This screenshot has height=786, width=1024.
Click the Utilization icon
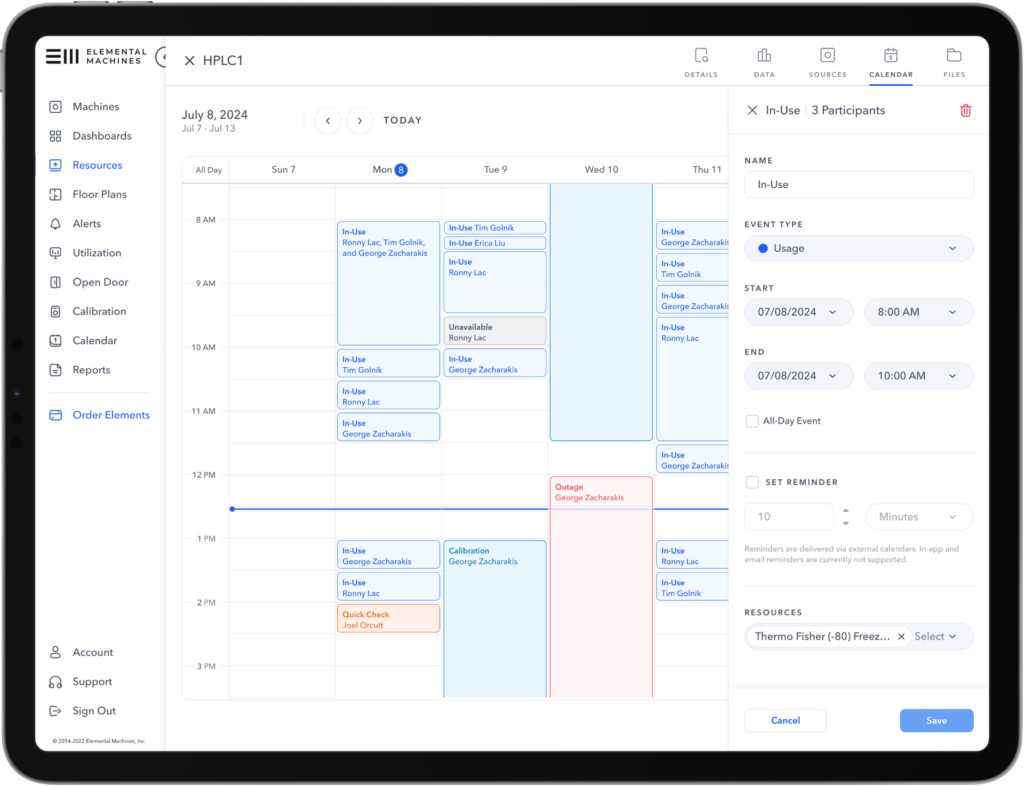pyautogui.click(x=56, y=253)
